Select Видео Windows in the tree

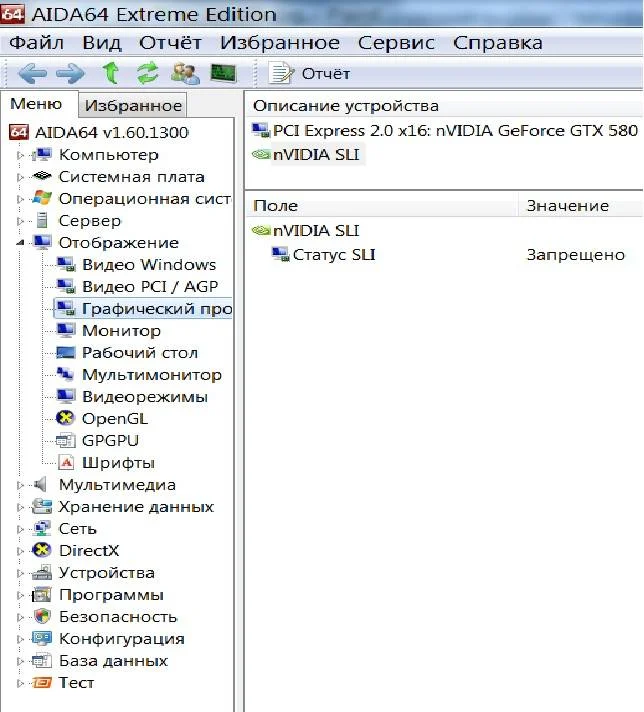(x=149, y=264)
